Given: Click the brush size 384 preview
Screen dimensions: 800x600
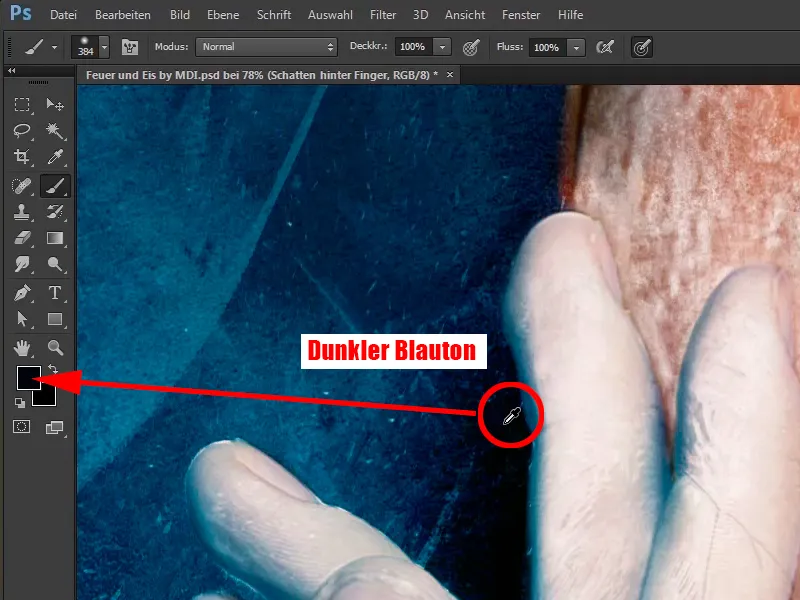Looking at the screenshot, I should [x=85, y=47].
